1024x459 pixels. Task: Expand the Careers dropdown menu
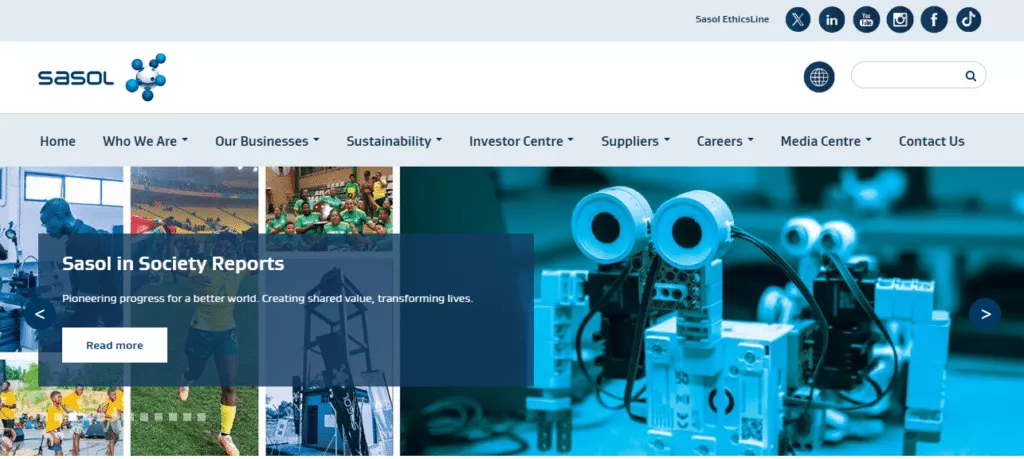[725, 141]
